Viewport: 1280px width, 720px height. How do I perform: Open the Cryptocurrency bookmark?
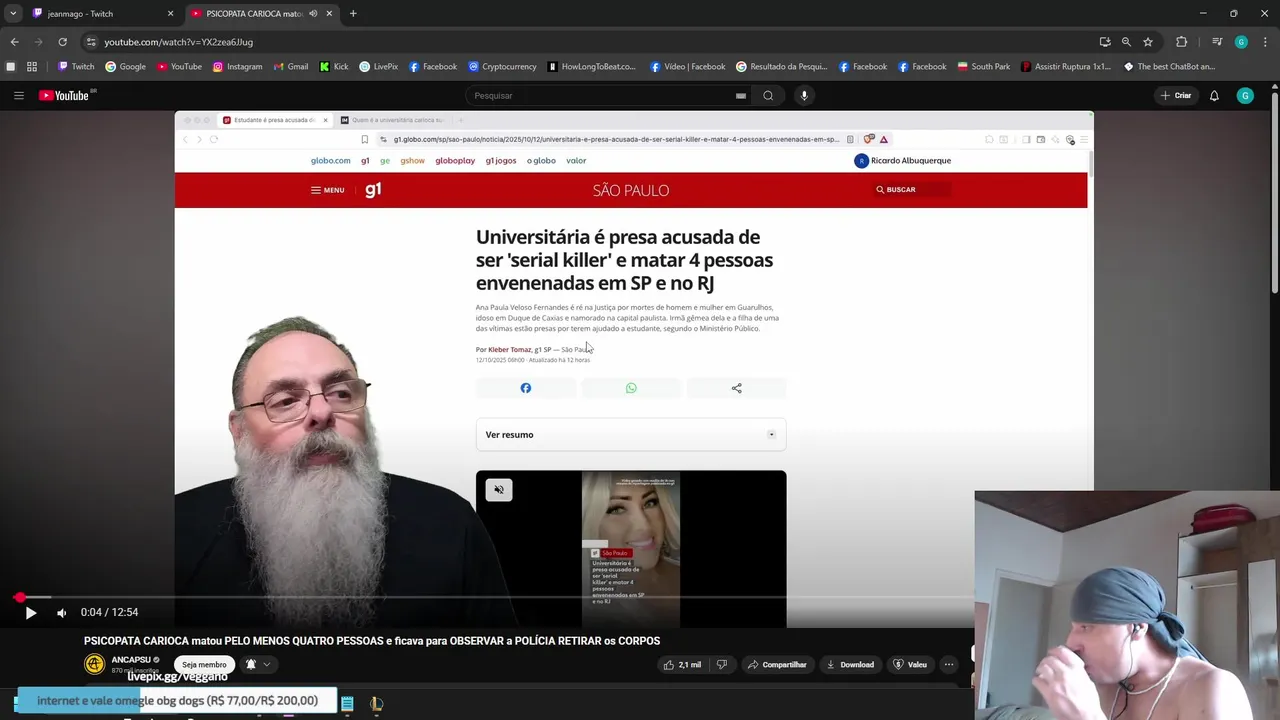[x=502, y=67]
